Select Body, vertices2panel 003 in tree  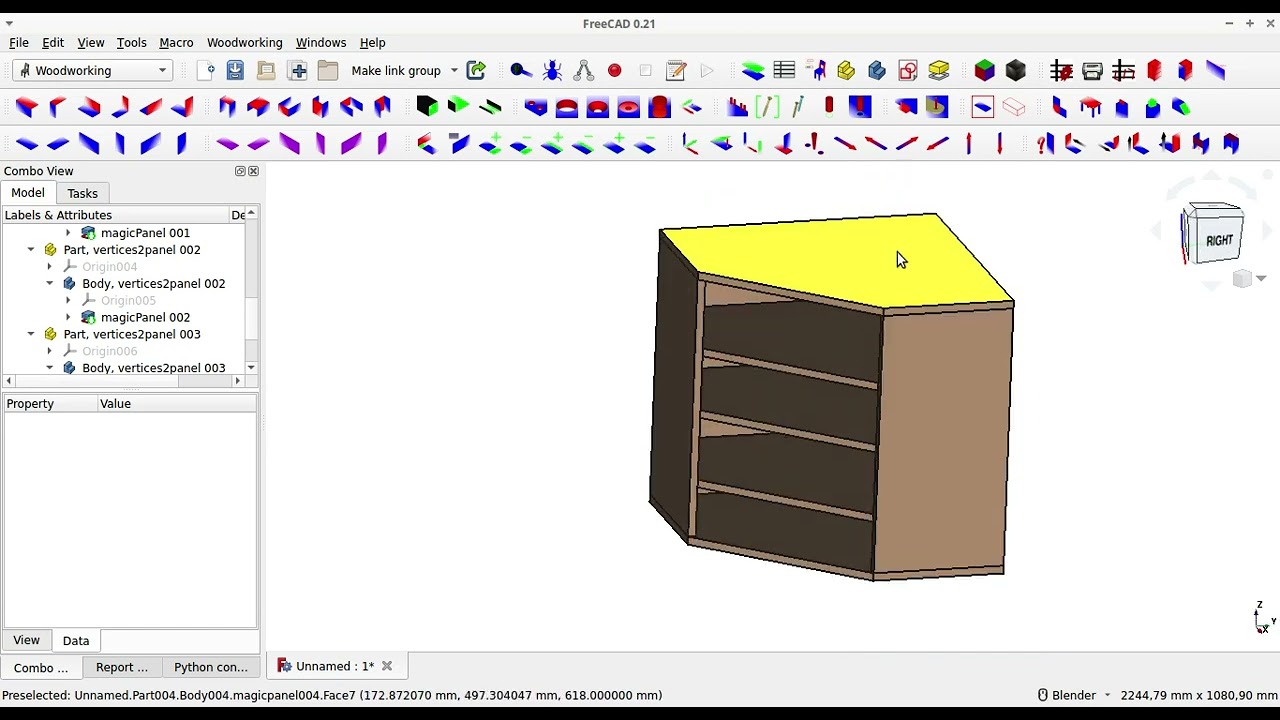pyautogui.click(x=154, y=368)
